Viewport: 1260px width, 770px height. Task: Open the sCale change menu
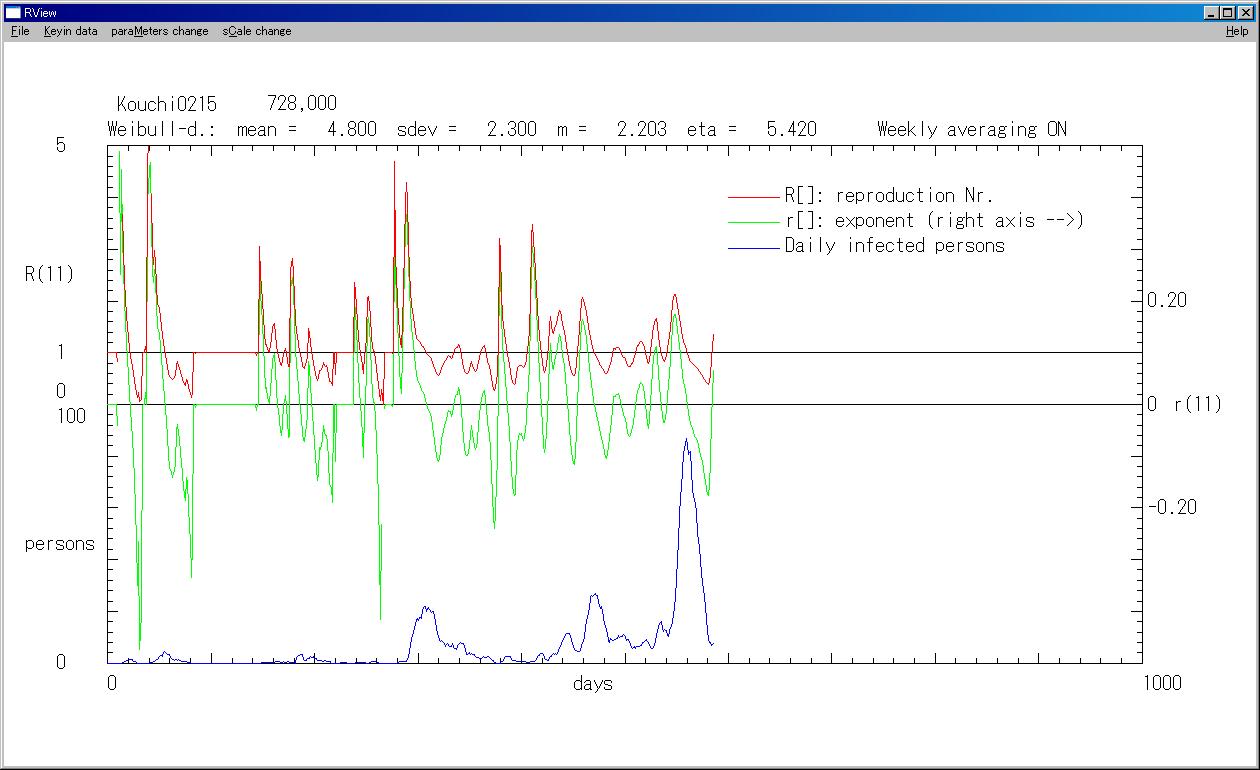pos(257,31)
